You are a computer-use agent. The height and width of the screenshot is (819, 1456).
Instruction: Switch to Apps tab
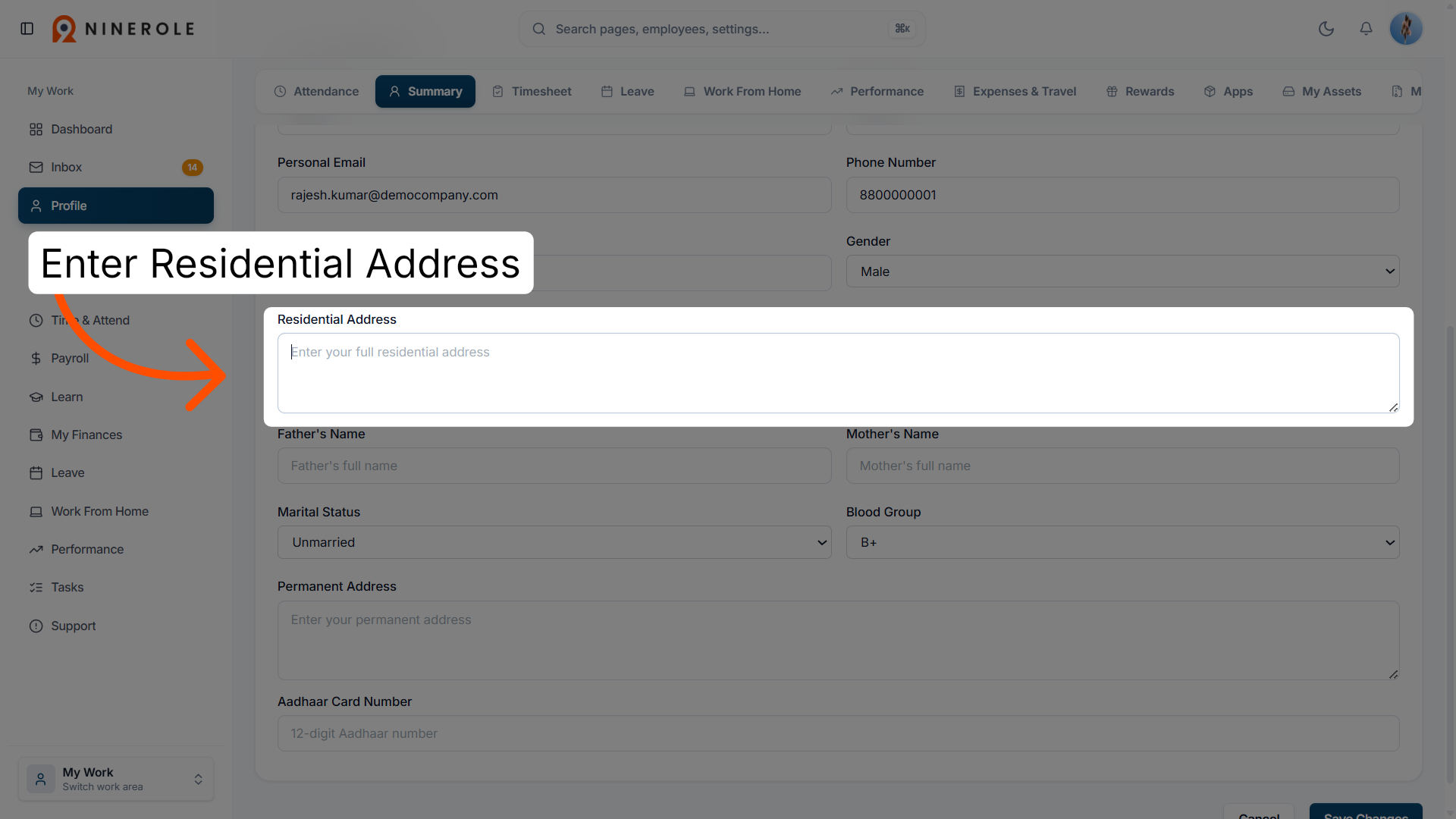tap(1228, 91)
